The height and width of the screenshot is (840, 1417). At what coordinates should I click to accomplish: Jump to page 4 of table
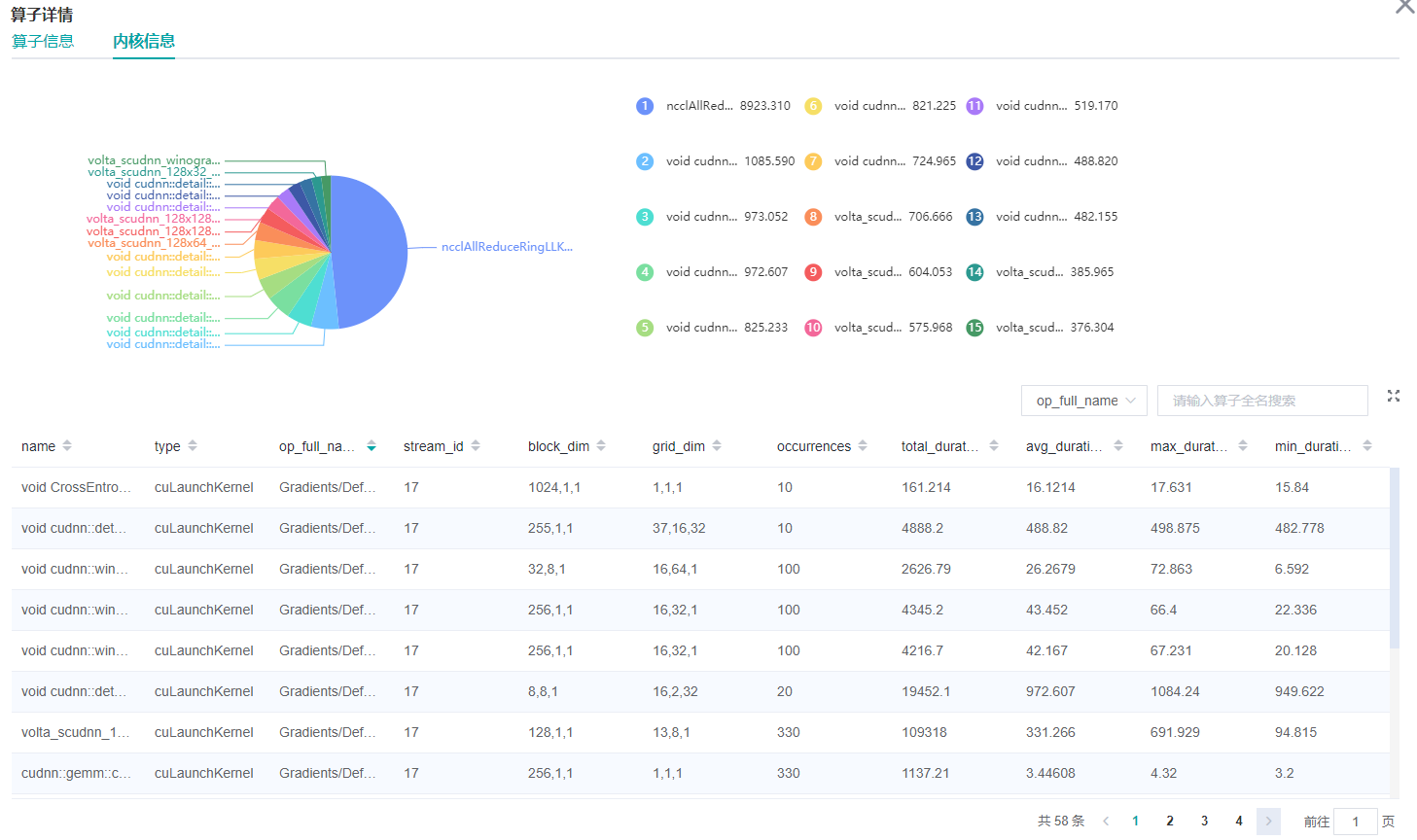[x=1239, y=822]
